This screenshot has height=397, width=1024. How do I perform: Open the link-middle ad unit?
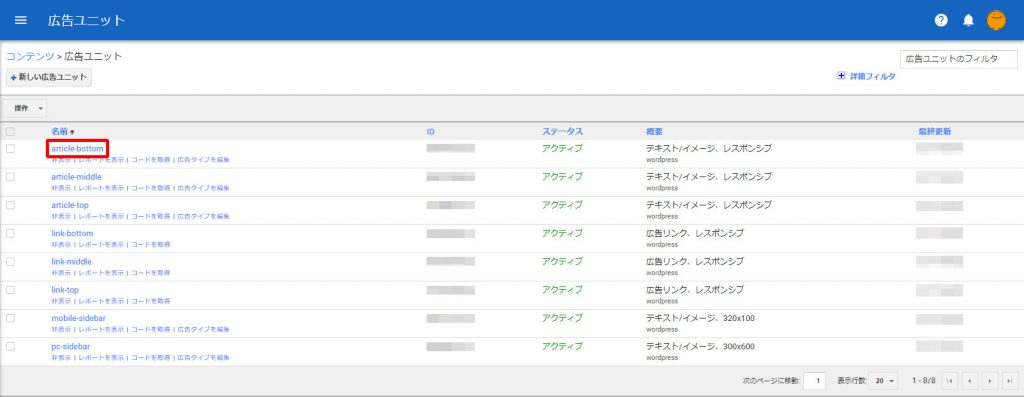coord(71,261)
